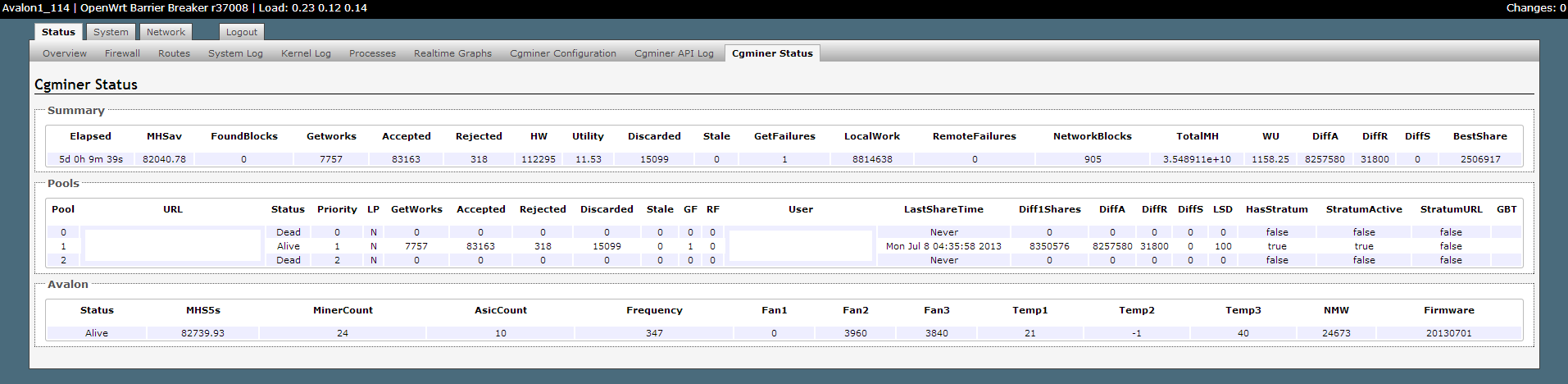Click the Changes: 0 indicator
Viewport: 1568px width, 384px height.
coord(1535,7)
